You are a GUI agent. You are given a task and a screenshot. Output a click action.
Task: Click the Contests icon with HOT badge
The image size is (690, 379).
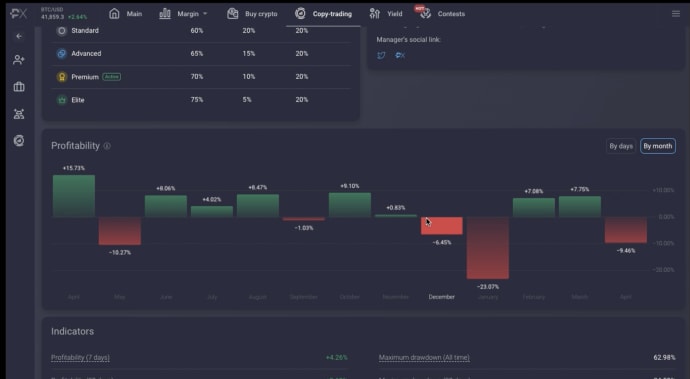click(424, 13)
